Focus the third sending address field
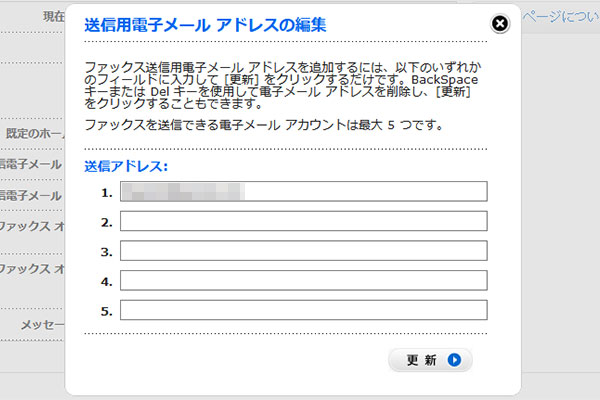This screenshot has height=400, width=600. [303, 251]
